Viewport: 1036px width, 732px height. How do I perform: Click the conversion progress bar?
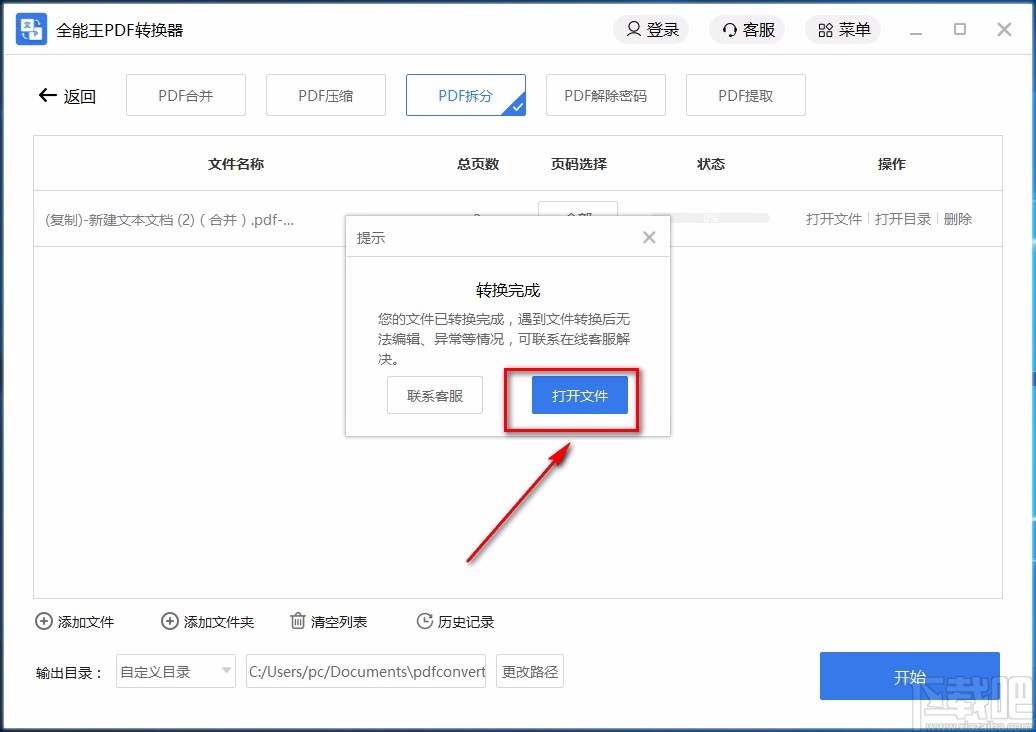pos(720,217)
